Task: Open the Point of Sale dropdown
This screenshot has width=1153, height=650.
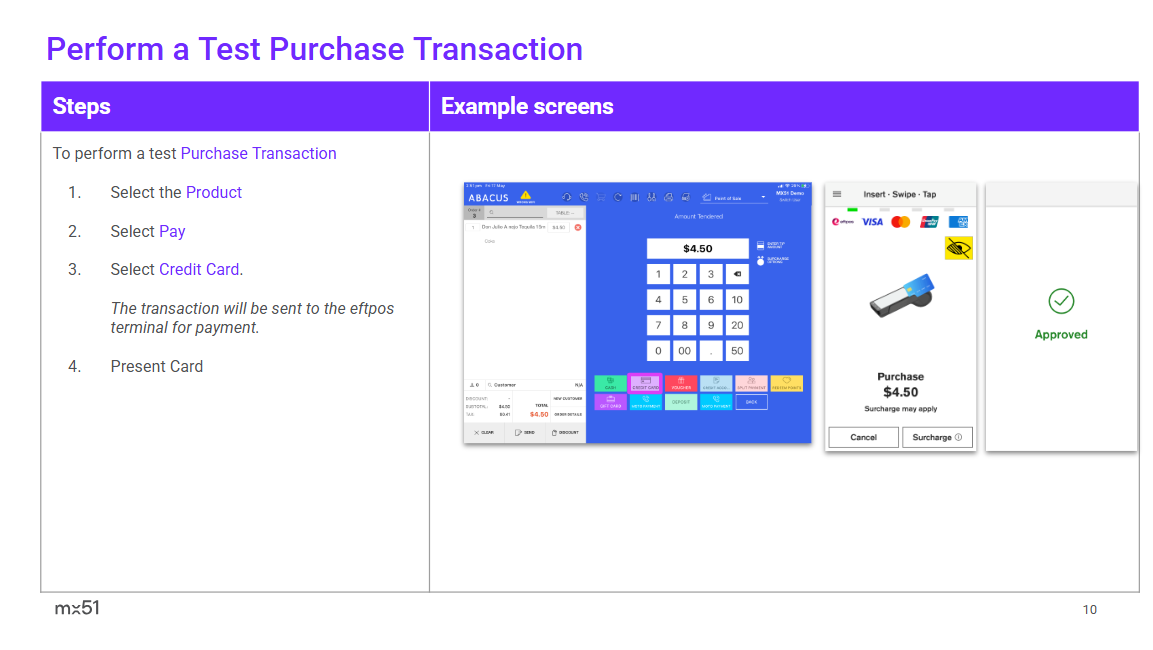Action: pos(734,198)
